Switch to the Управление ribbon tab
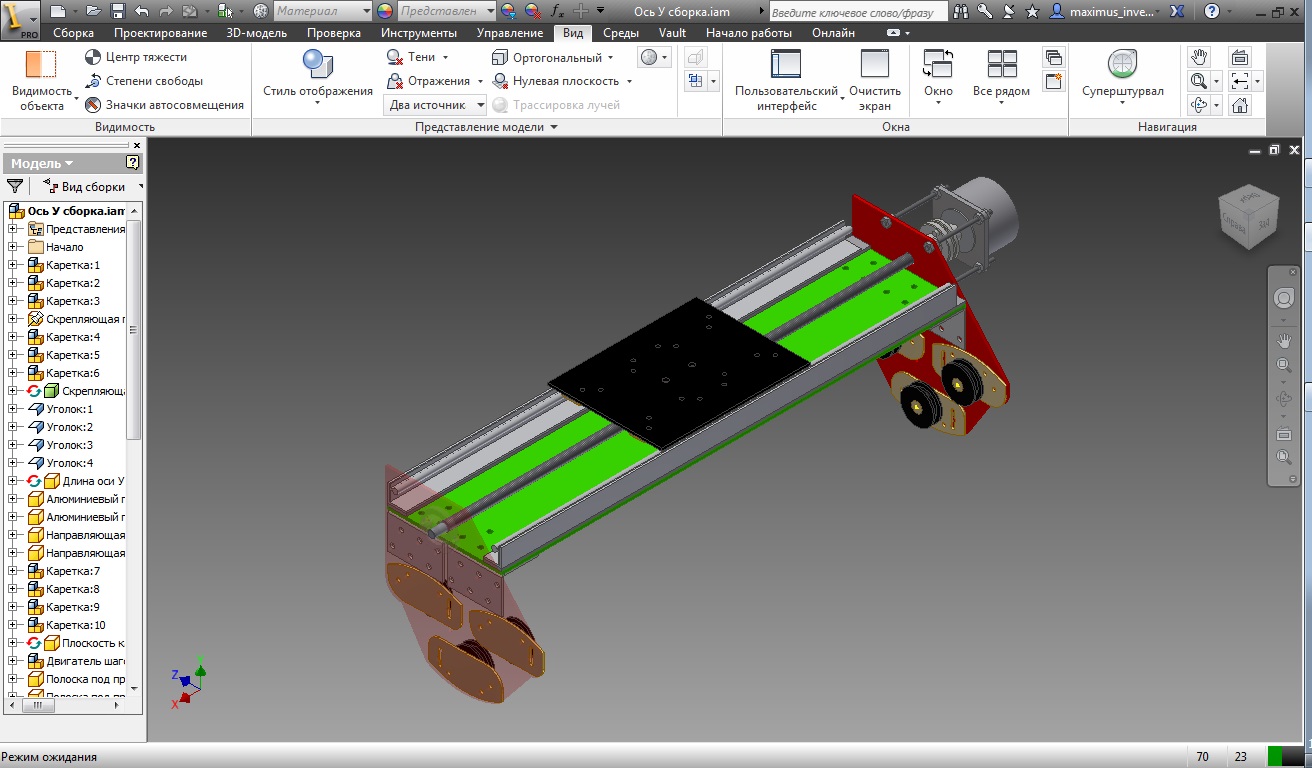The image size is (1312, 768). tap(510, 33)
